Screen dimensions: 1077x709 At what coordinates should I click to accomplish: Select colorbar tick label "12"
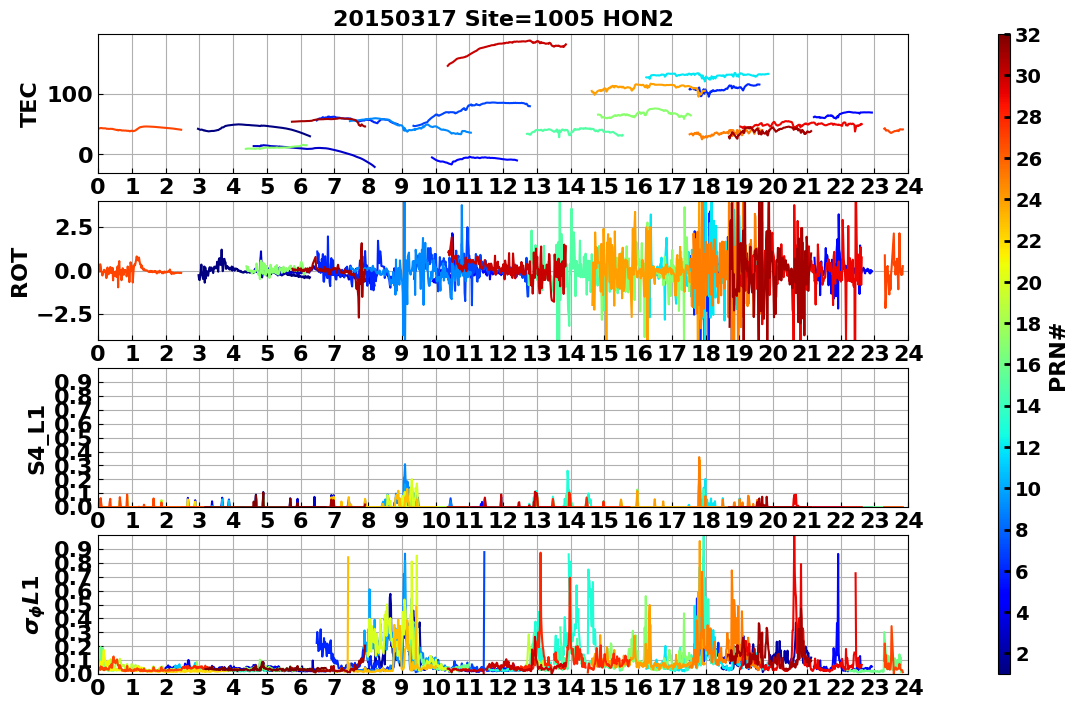point(1028,447)
